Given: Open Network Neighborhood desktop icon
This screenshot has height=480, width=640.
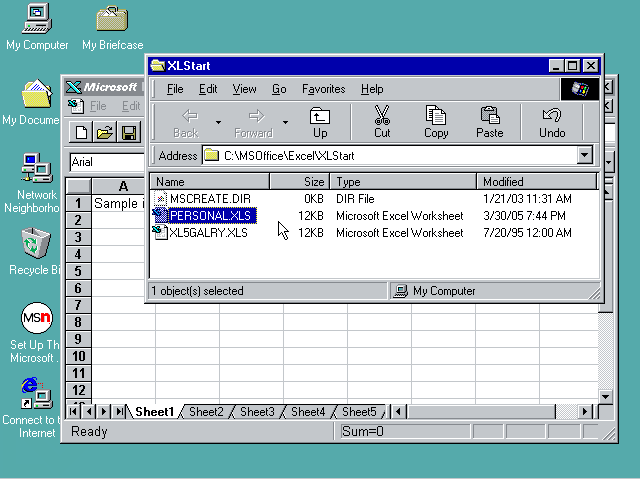Looking at the screenshot, I should [x=37, y=168].
